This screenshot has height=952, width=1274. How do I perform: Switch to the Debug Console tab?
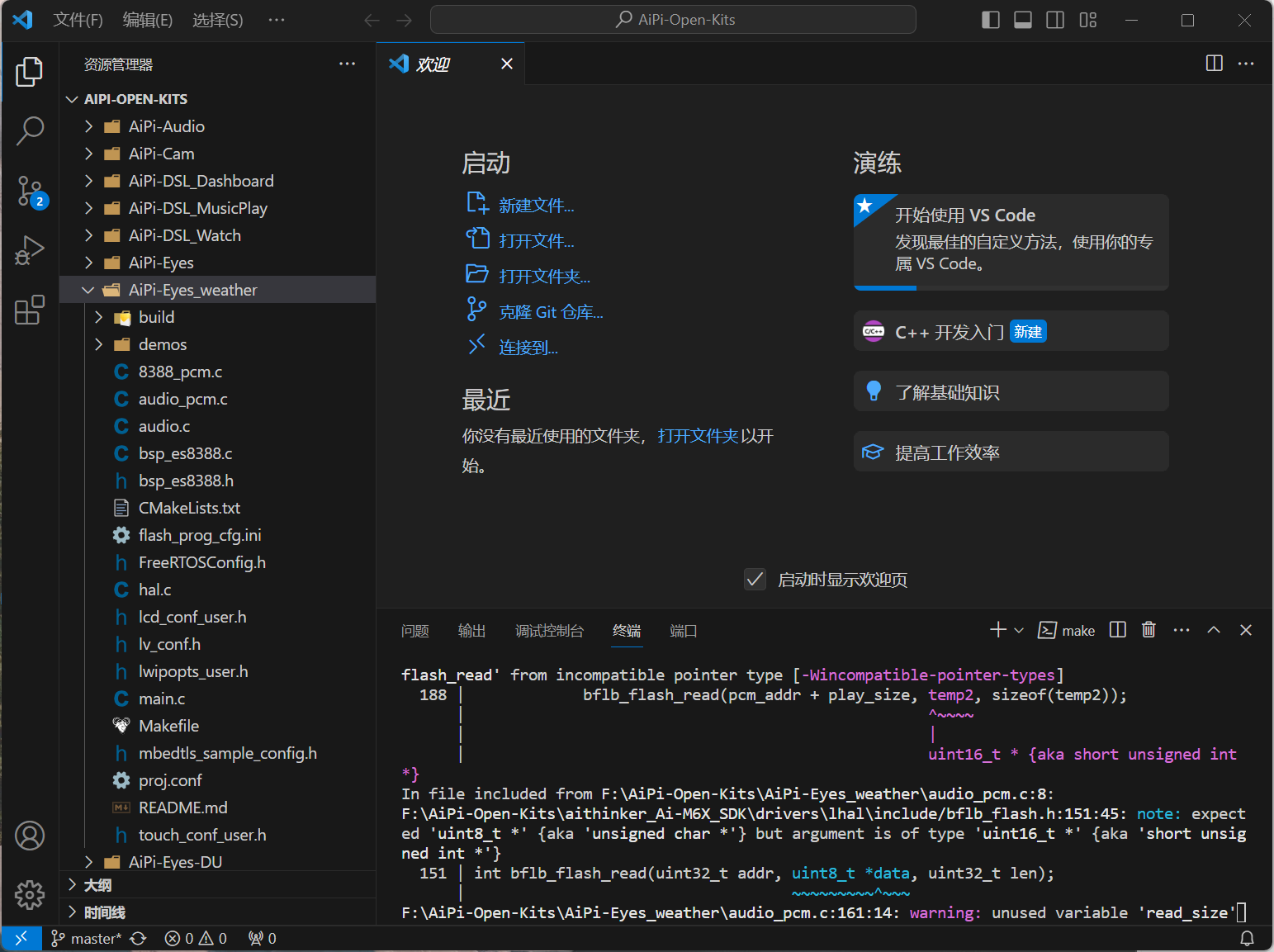click(x=550, y=631)
